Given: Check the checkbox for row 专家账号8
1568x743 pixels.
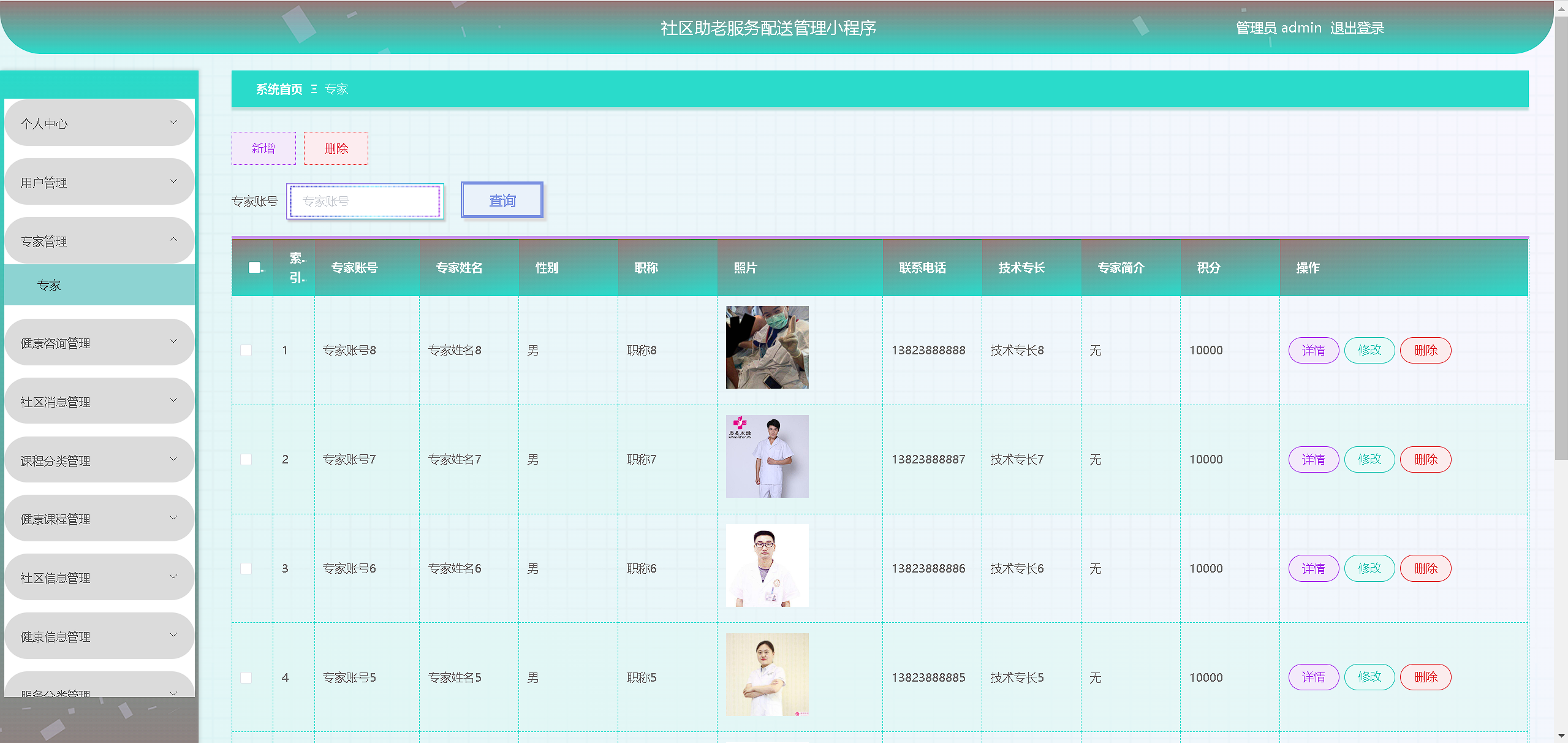Looking at the screenshot, I should coord(246,350).
